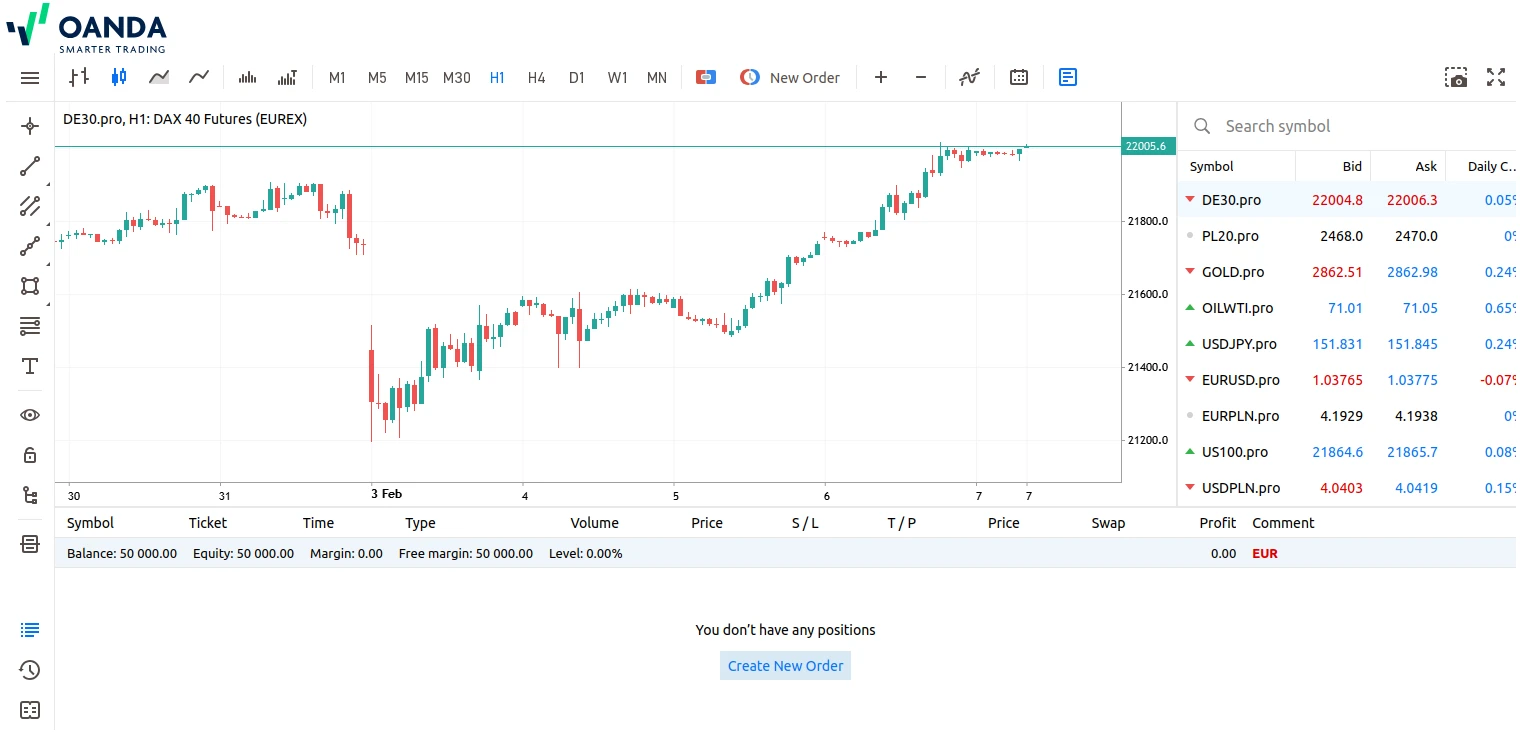This screenshot has height=756, width=1520.
Task: Open the trade history tab
Action: pyautogui.click(x=30, y=670)
